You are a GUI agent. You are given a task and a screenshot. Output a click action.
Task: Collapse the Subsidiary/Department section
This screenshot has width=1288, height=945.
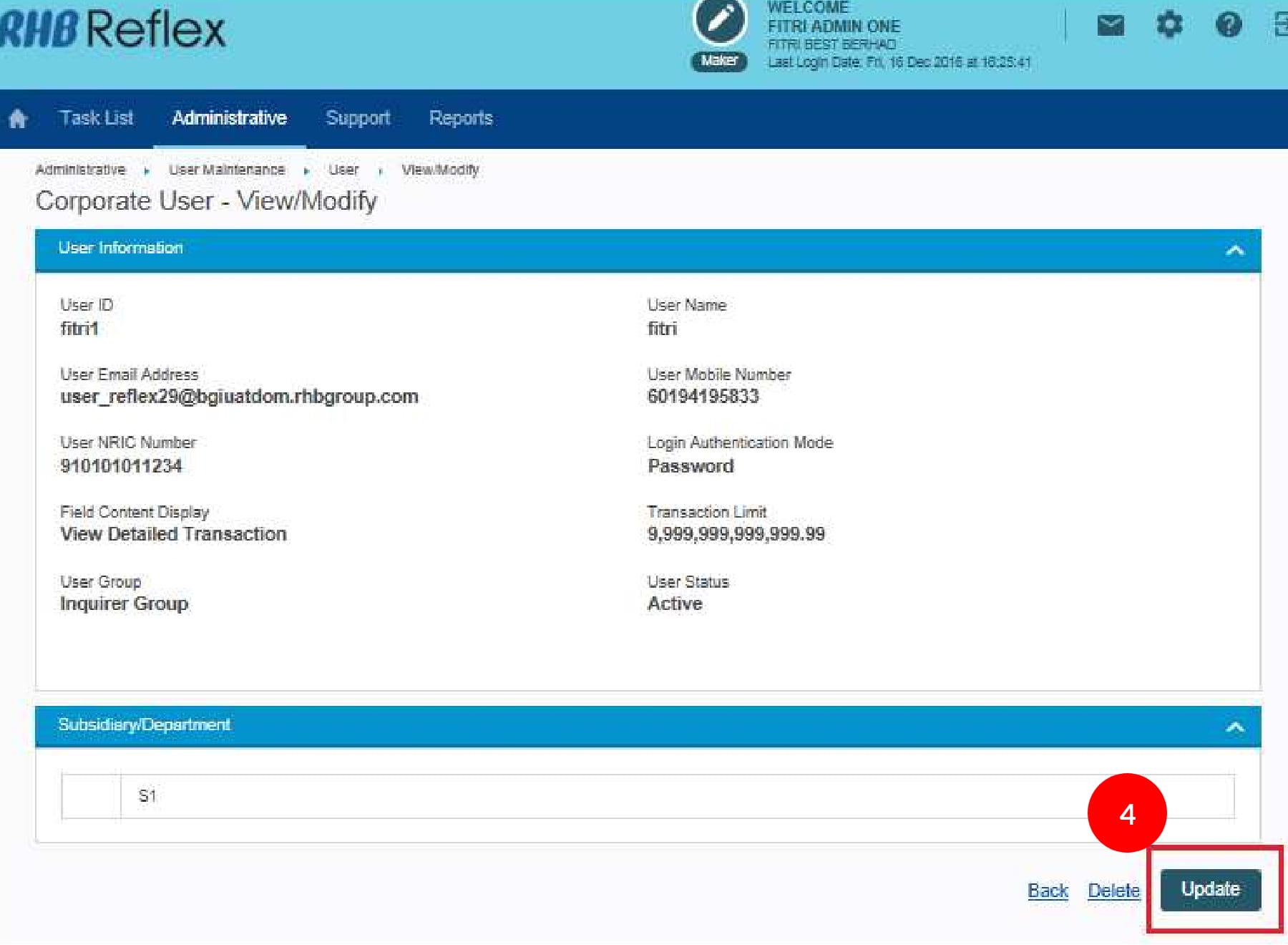click(x=1234, y=727)
